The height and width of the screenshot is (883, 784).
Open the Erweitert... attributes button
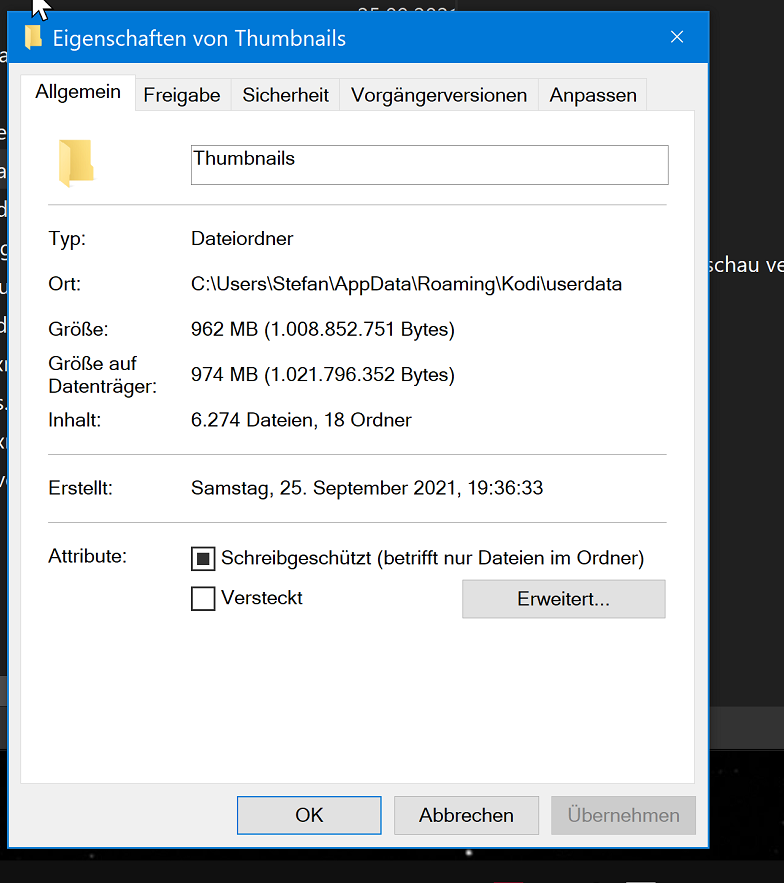[564, 599]
